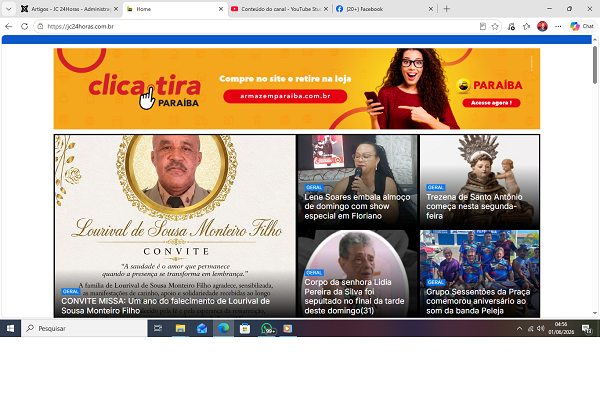The height and width of the screenshot is (395, 600).
Task: Open Copilot Chat button
Action: (582, 26)
